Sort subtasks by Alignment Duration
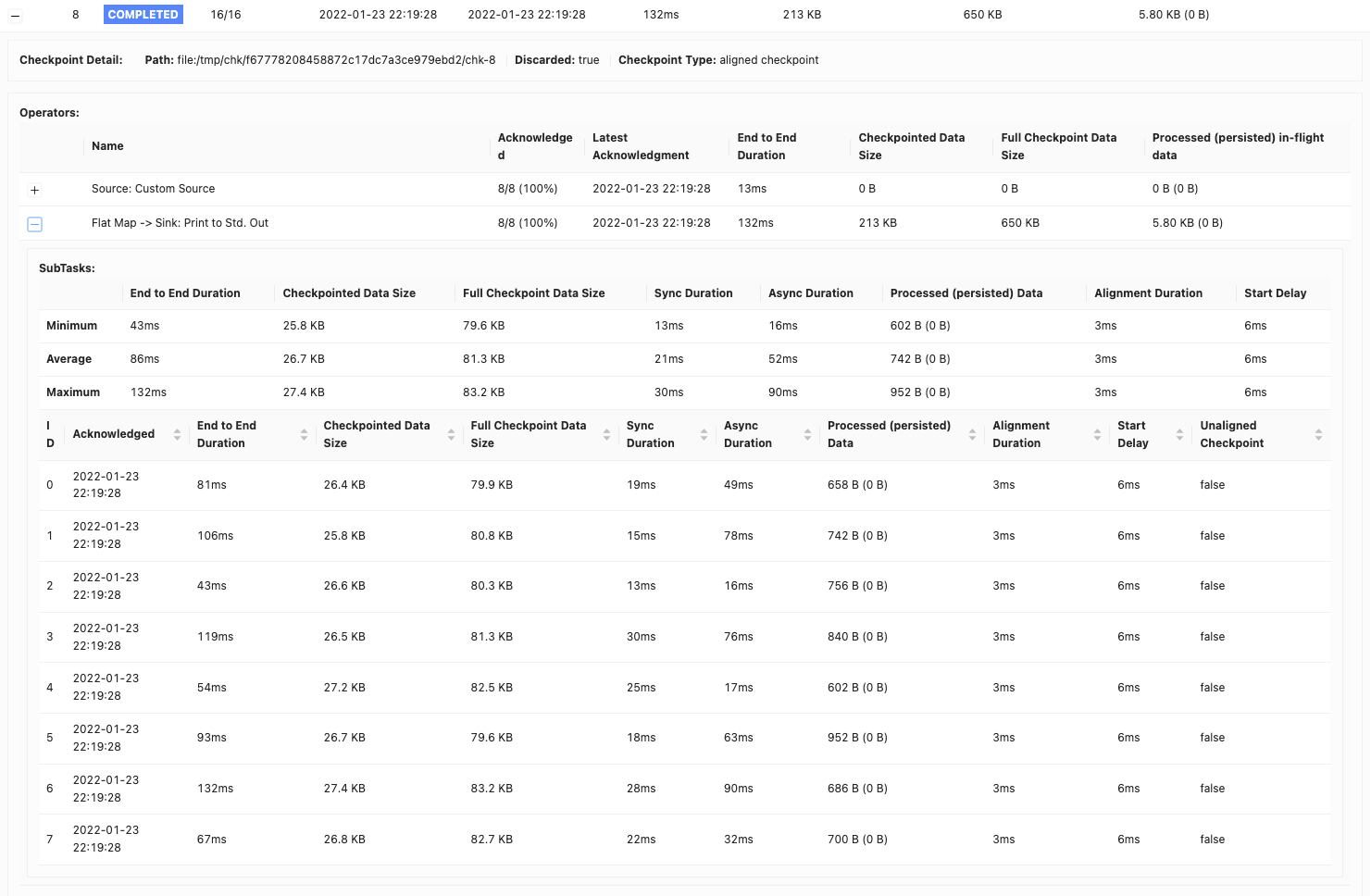The height and width of the screenshot is (896, 1371). [x=1098, y=434]
